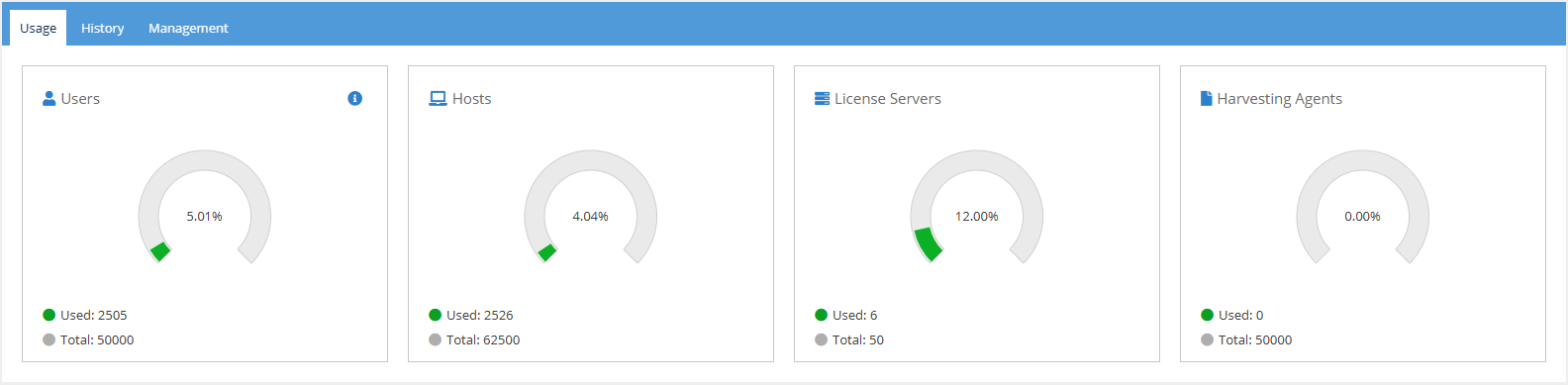Click 'Total: 50000' under Harvesting Agents
1568x385 pixels.
pyautogui.click(x=1246, y=339)
